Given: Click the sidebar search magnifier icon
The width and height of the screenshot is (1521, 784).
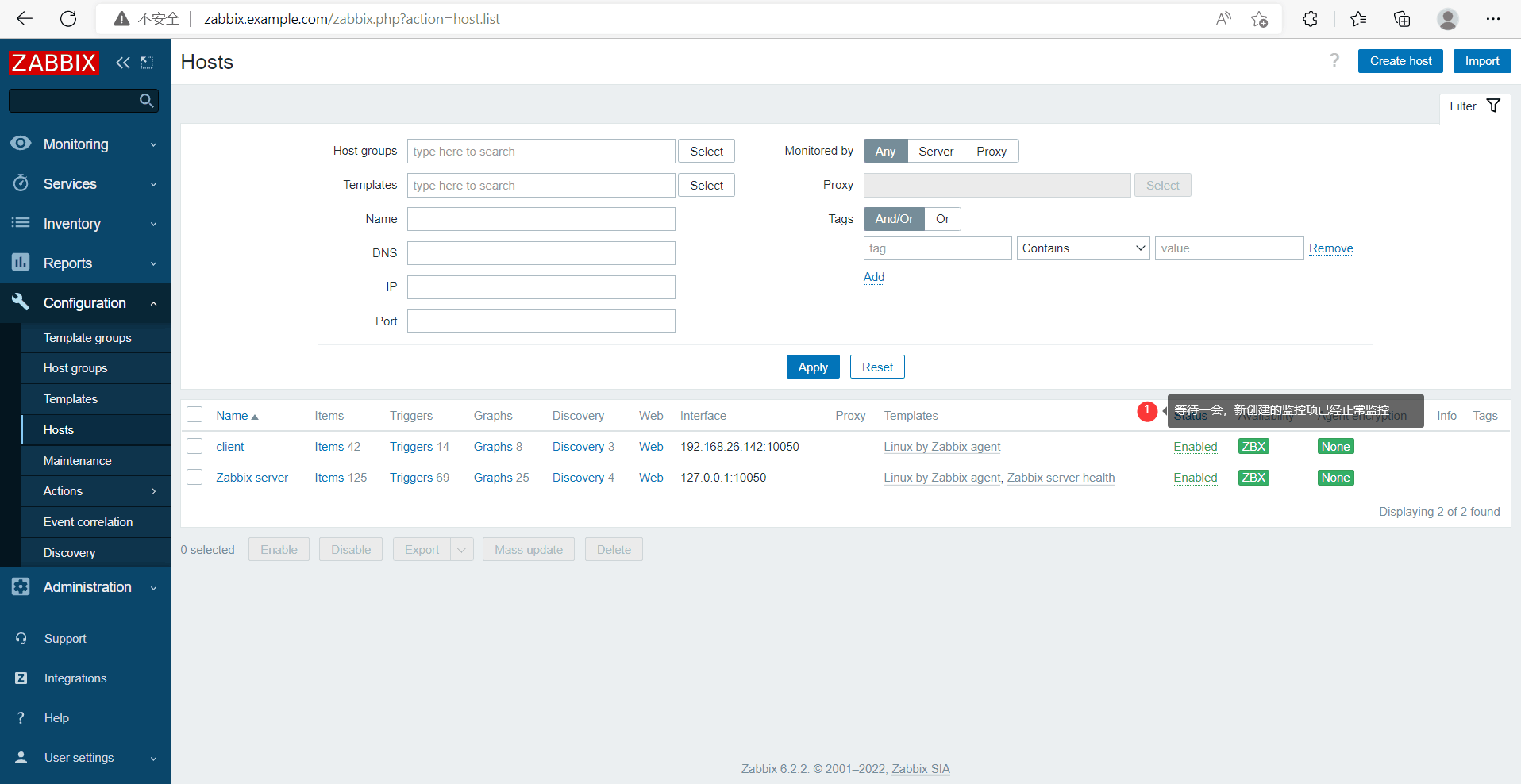Looking at the screenshot, I should tap(146, 101).
